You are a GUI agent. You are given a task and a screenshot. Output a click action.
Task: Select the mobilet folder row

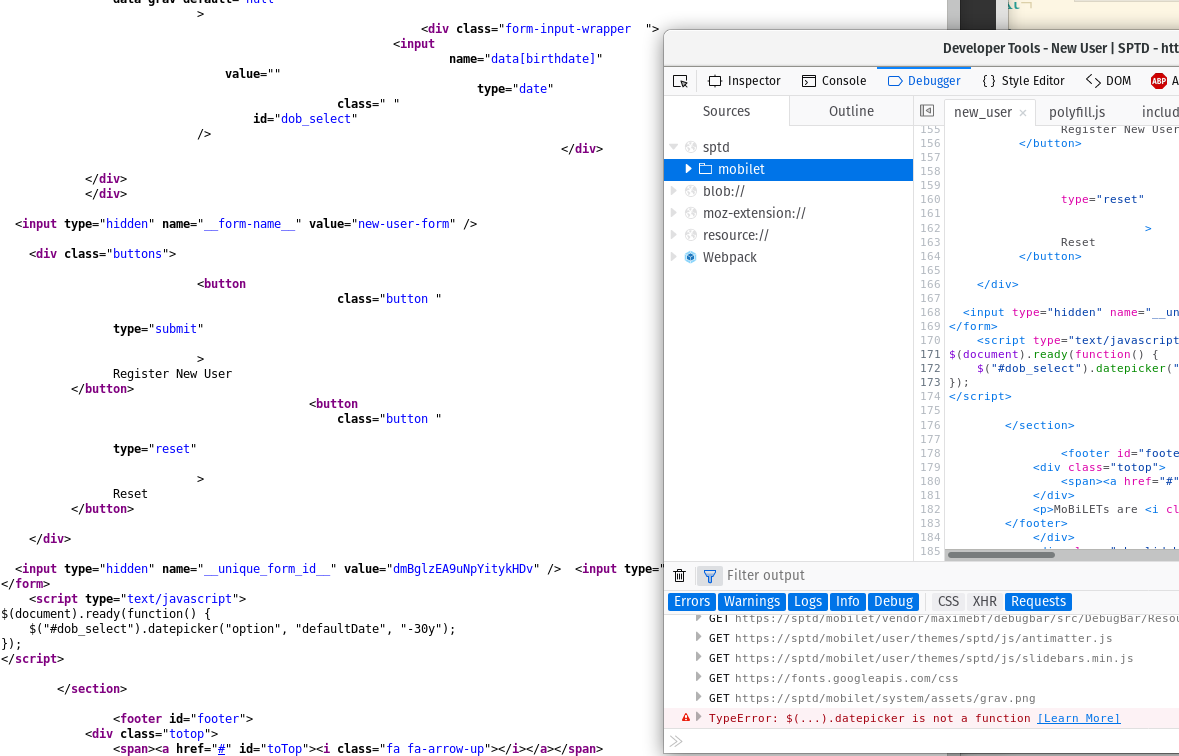pyautogui.click(x=789, y=169)
